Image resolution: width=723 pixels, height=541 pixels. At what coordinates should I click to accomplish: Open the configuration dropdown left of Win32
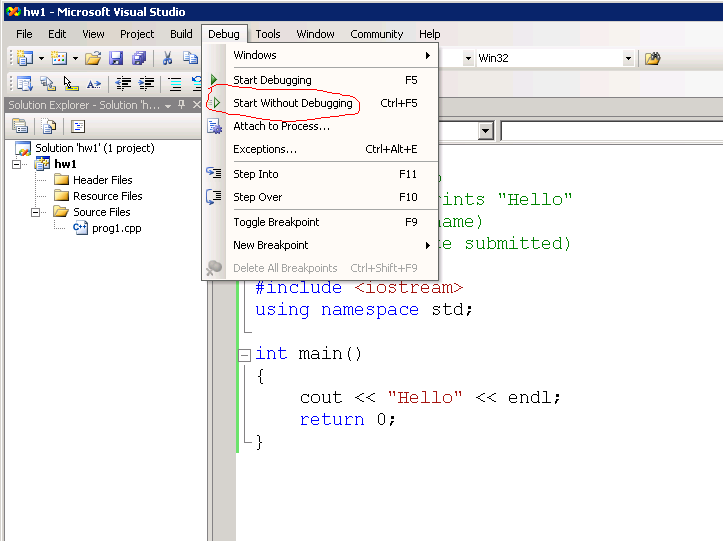pos(468,59)
